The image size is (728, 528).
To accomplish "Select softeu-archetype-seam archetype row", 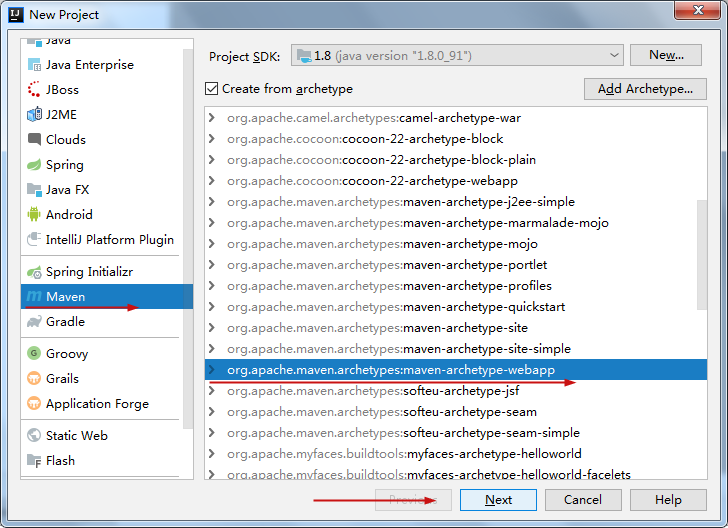I will point(456,412).
